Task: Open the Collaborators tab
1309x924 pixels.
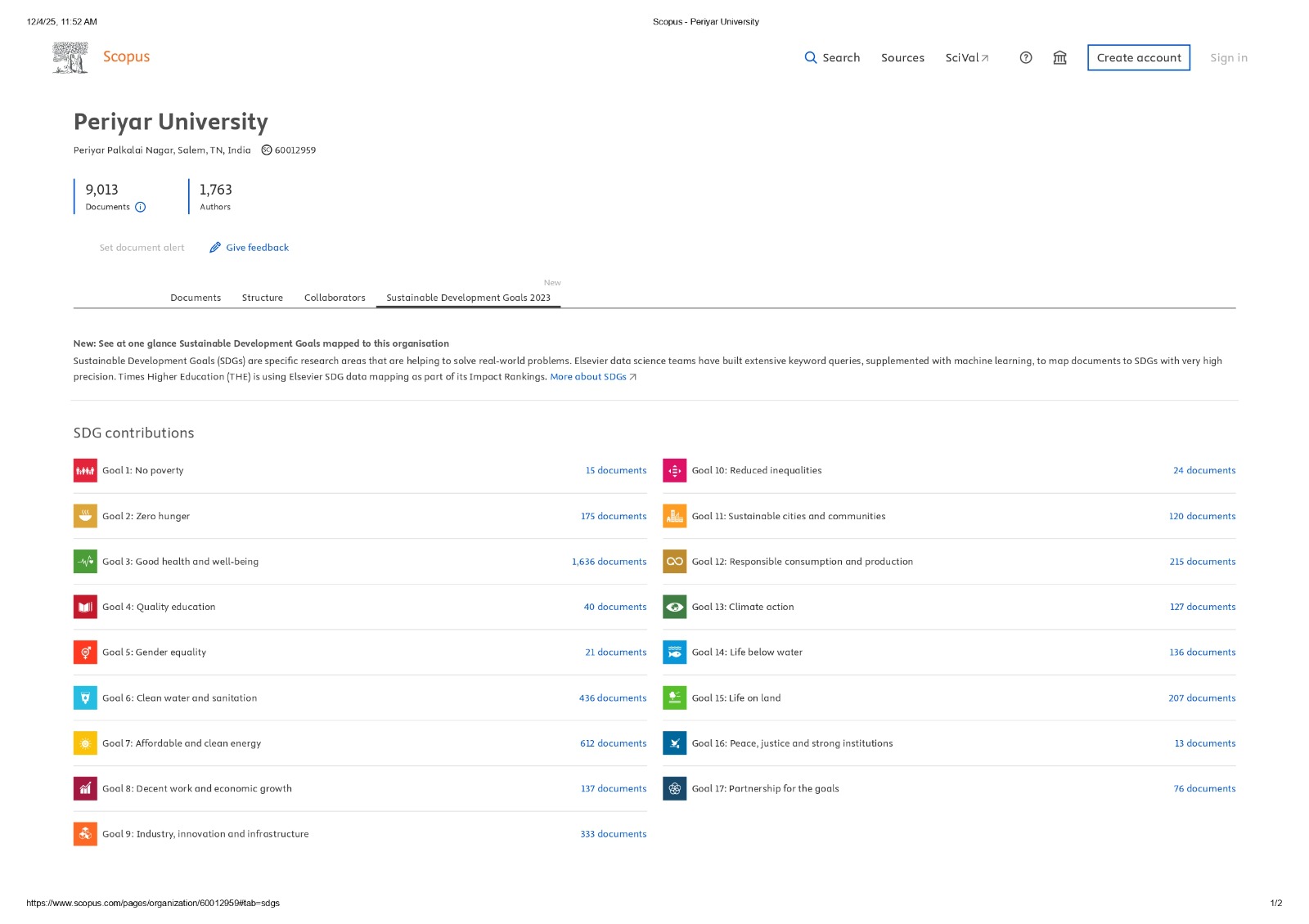Action: (x=335, y=298)
